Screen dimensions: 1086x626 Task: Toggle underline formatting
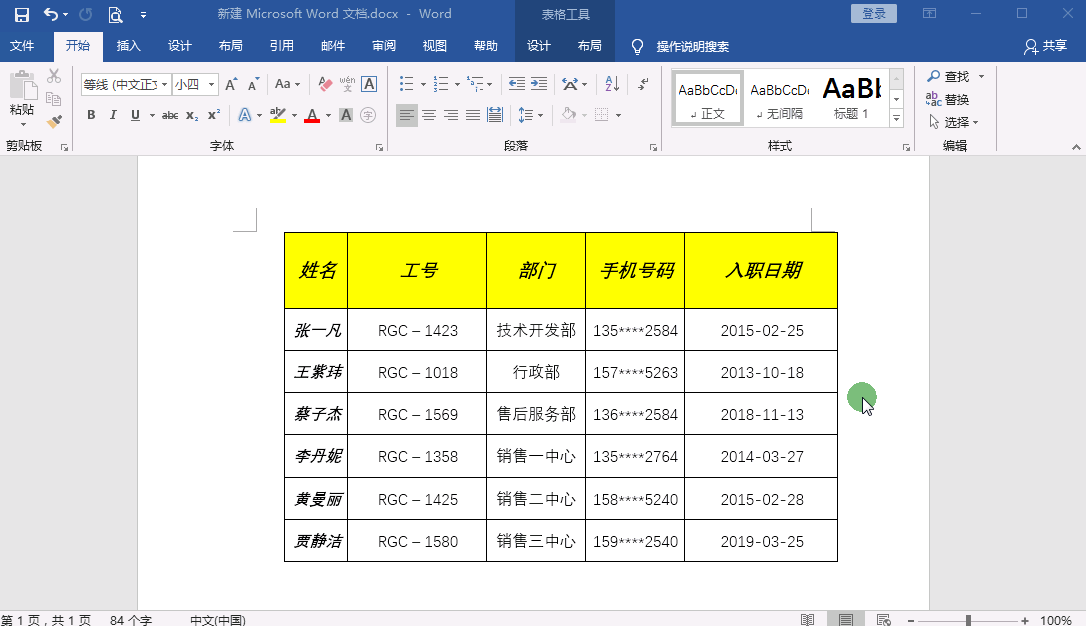click(133, 116)
